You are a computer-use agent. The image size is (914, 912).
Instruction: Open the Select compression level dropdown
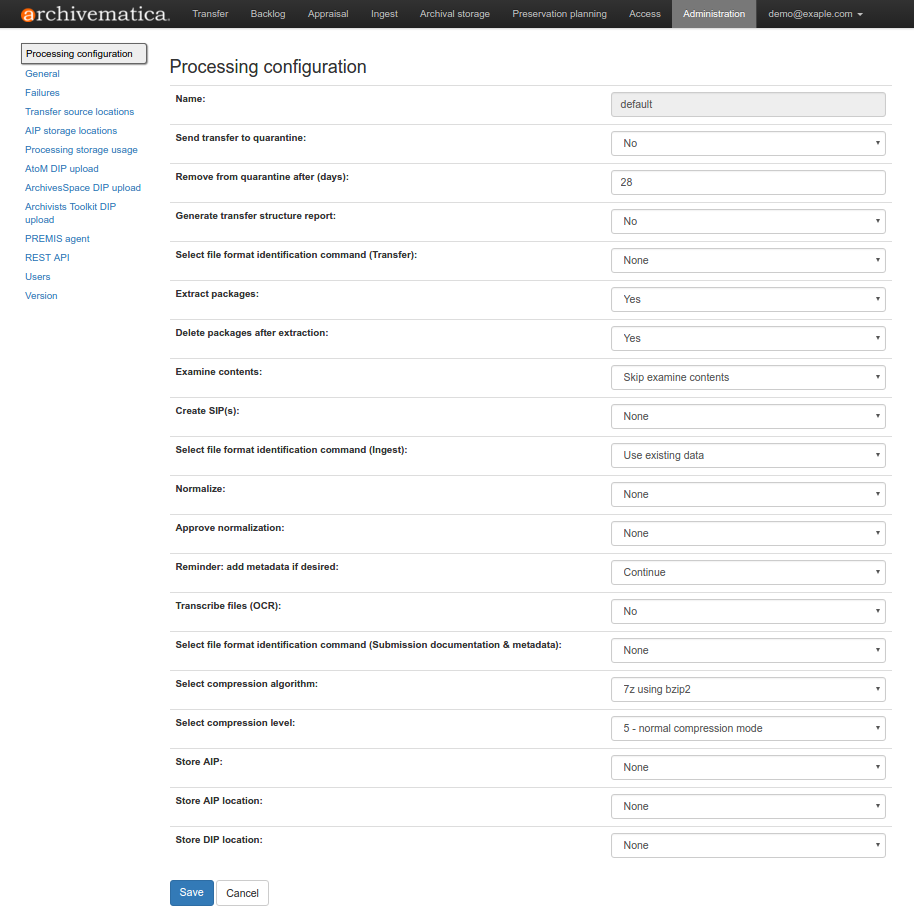[x=748, y=728]
